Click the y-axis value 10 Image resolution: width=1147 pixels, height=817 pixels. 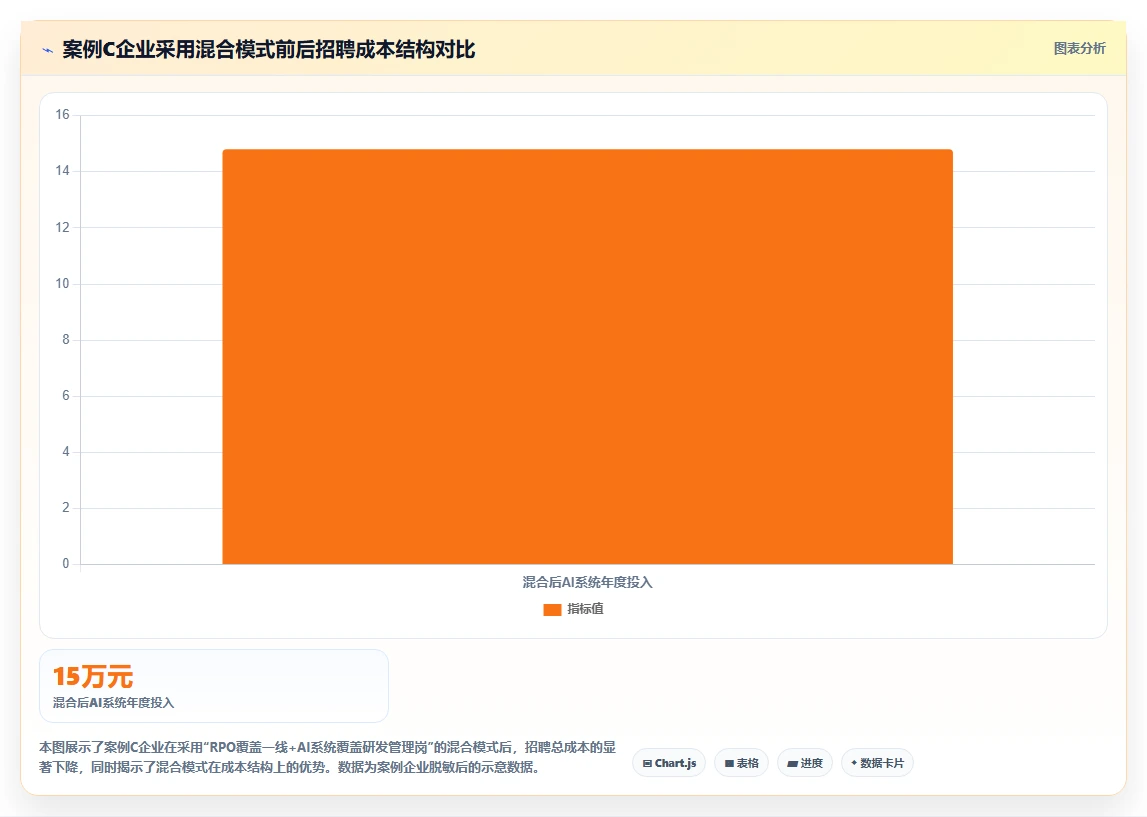pos(62,284)
